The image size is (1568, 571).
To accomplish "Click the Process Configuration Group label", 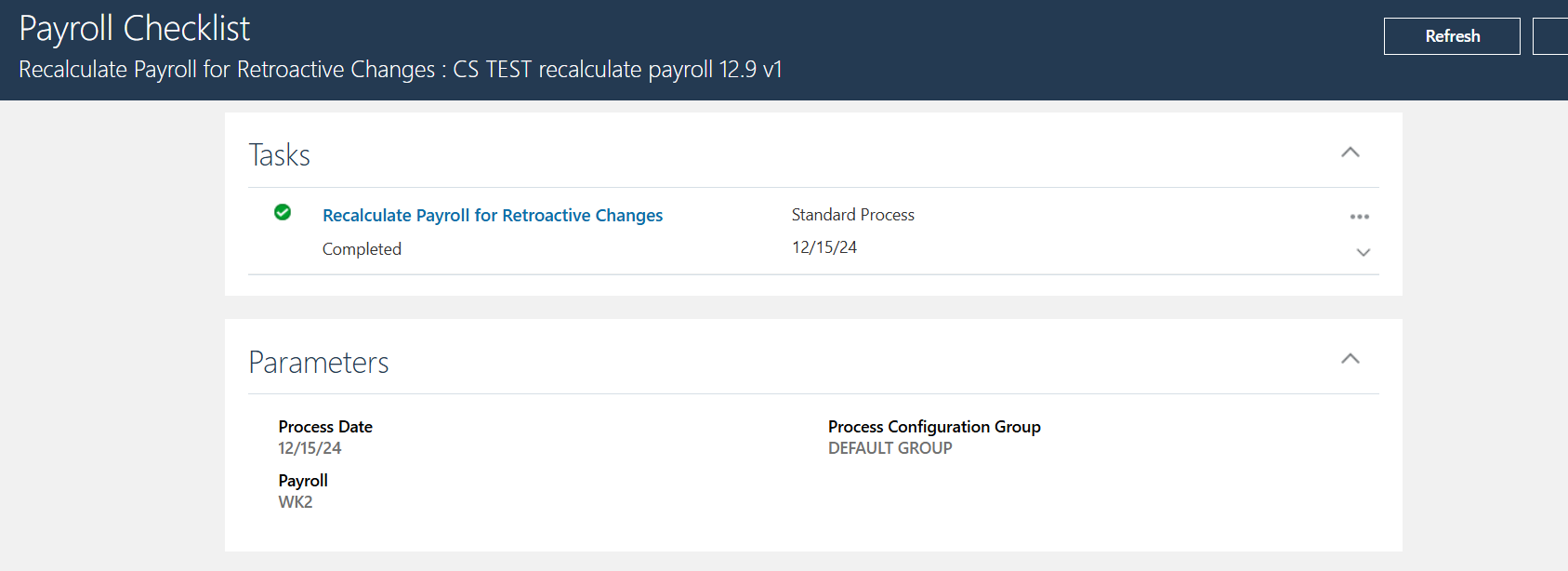I will point(934,427).
